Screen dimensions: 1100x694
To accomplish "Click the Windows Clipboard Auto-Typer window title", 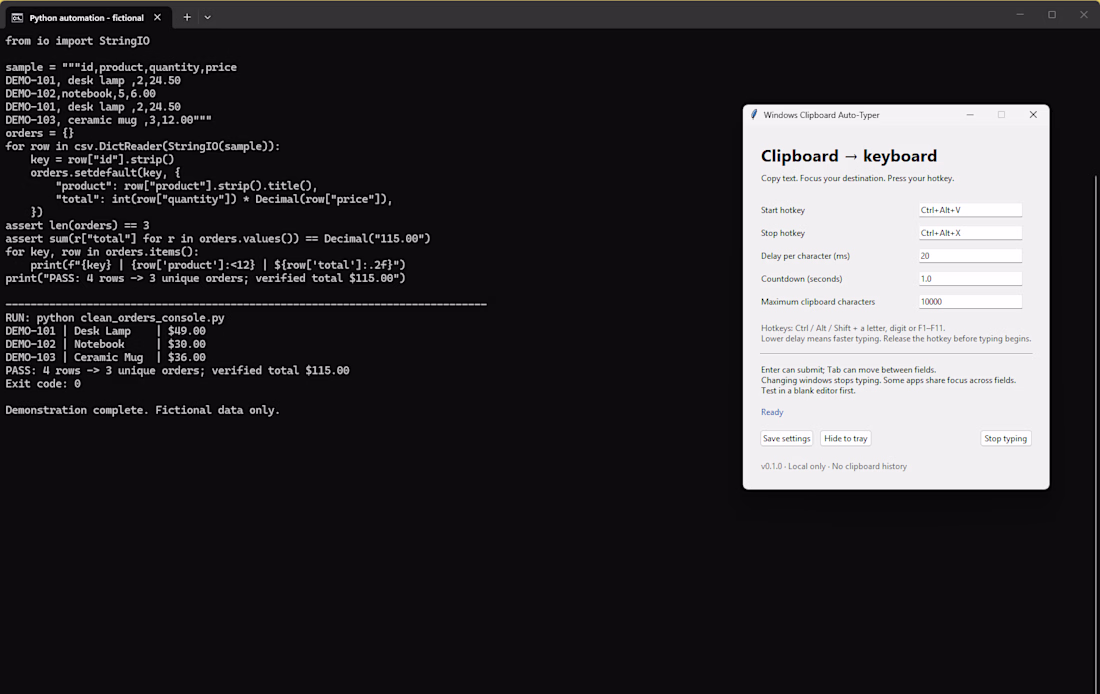I will coord(821,115).
